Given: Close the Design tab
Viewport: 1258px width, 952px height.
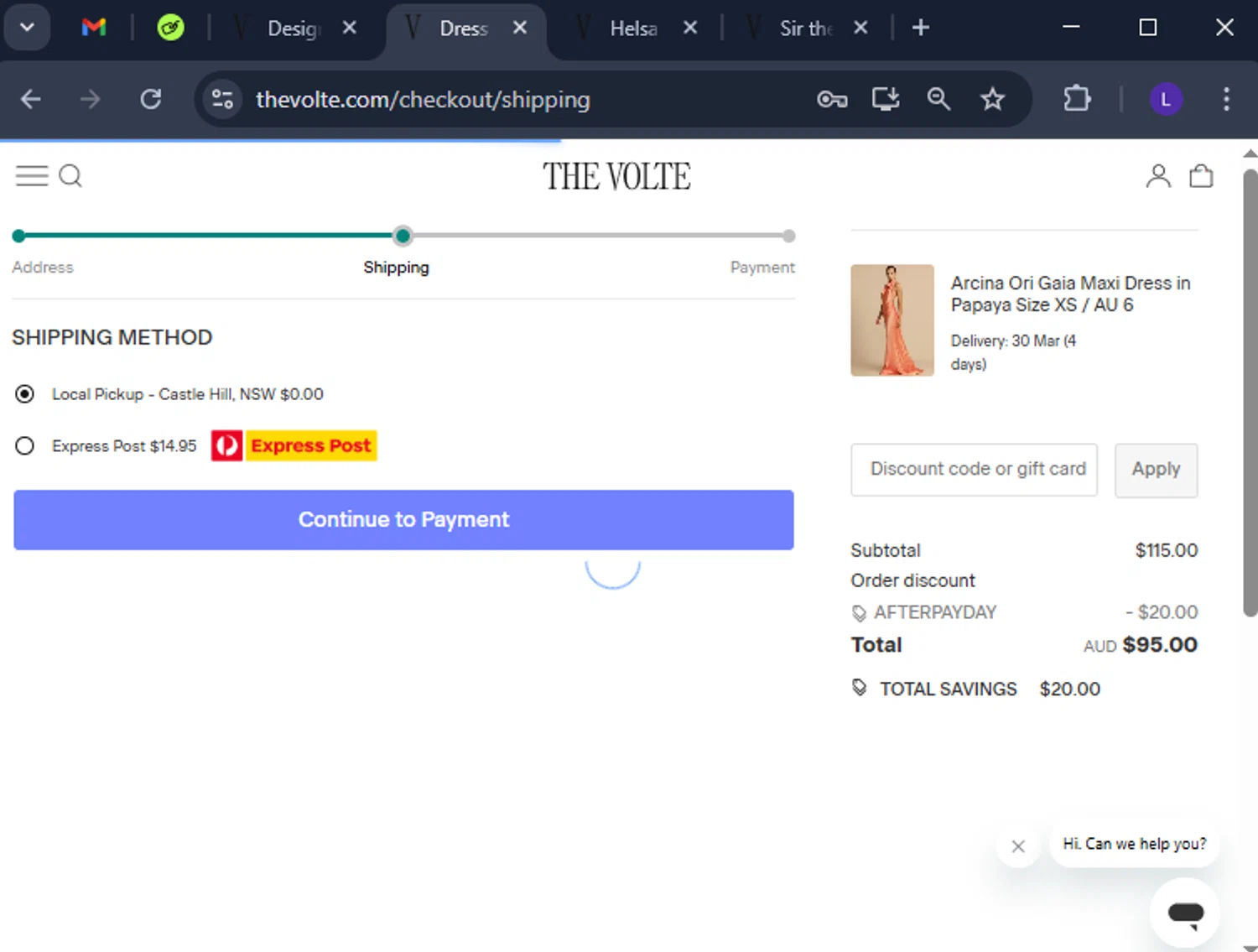Looking at the screenshot, I should tap(350, 28).
